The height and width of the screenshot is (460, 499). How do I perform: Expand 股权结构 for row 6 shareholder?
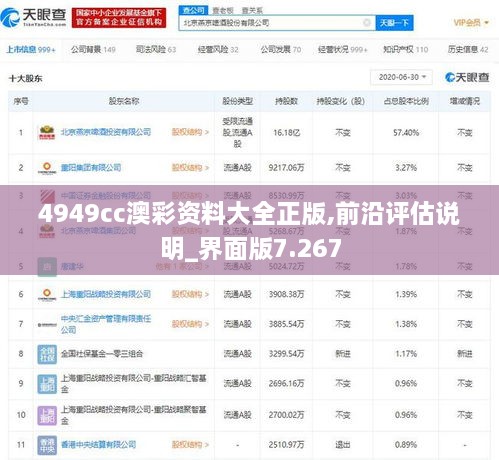(190, 294)
